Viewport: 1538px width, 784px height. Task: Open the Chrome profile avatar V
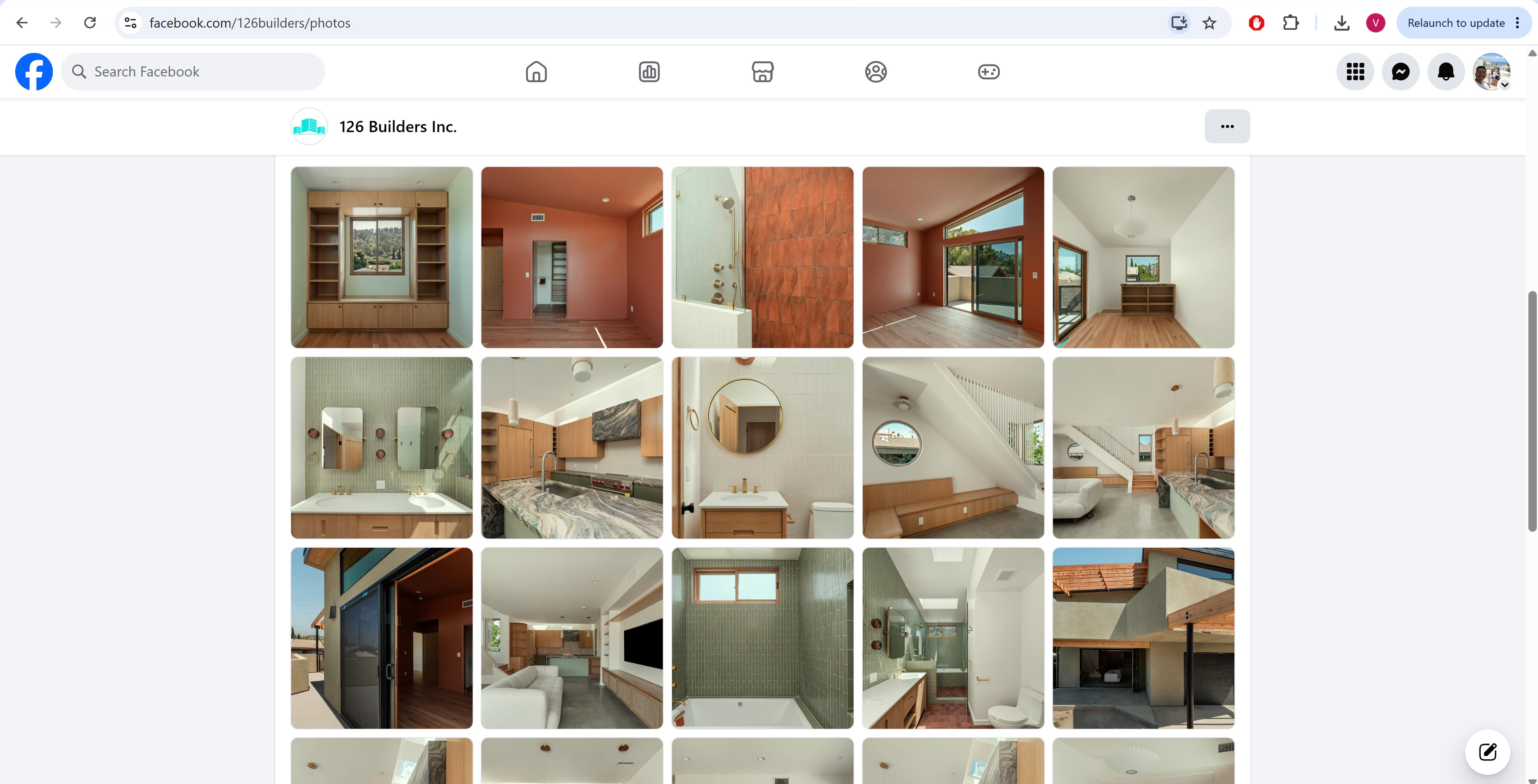pyautogui.click(x=1376, y=23)
